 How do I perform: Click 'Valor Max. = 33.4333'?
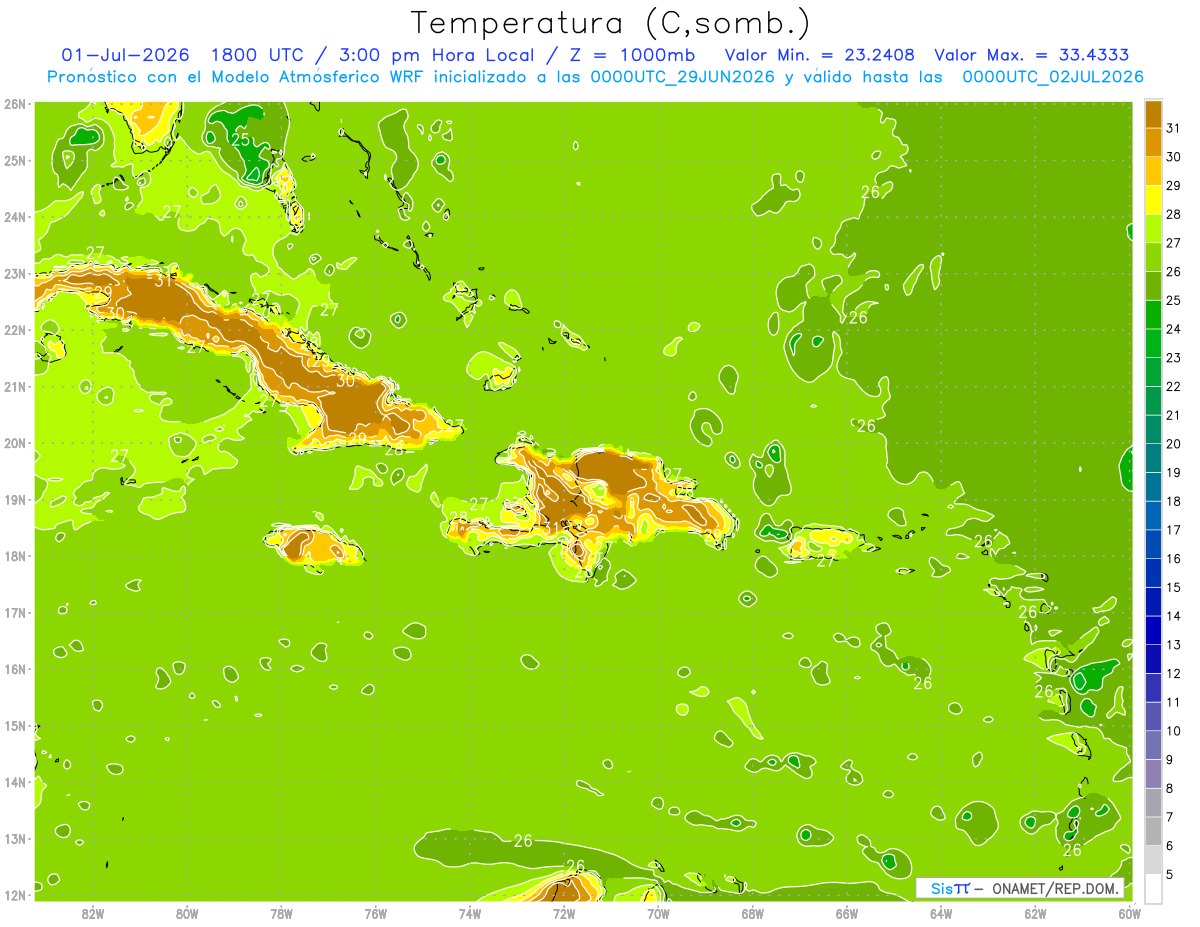pyautogui.click(x=1032, y=55)
